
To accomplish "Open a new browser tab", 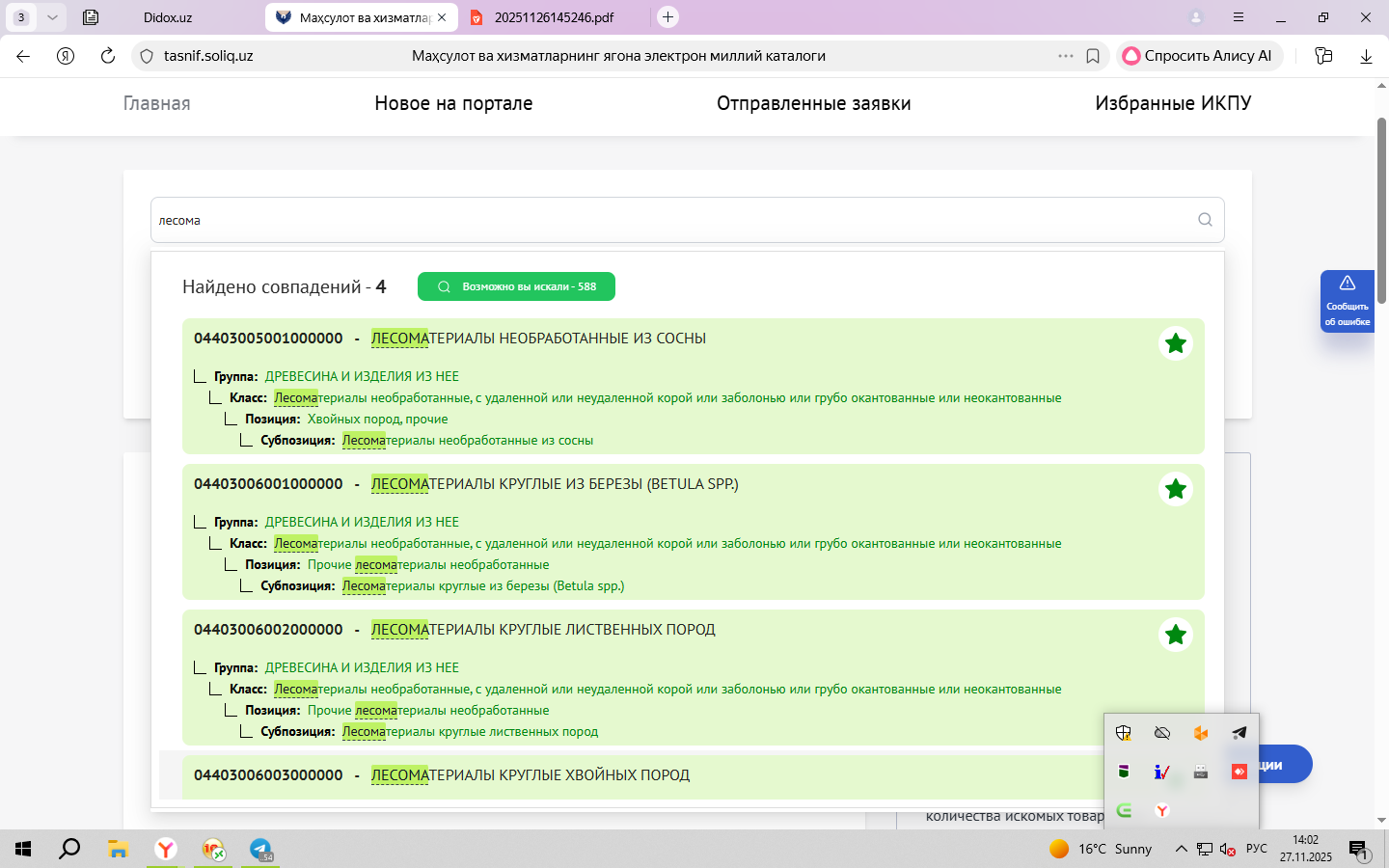I will [x=667, y=17].
